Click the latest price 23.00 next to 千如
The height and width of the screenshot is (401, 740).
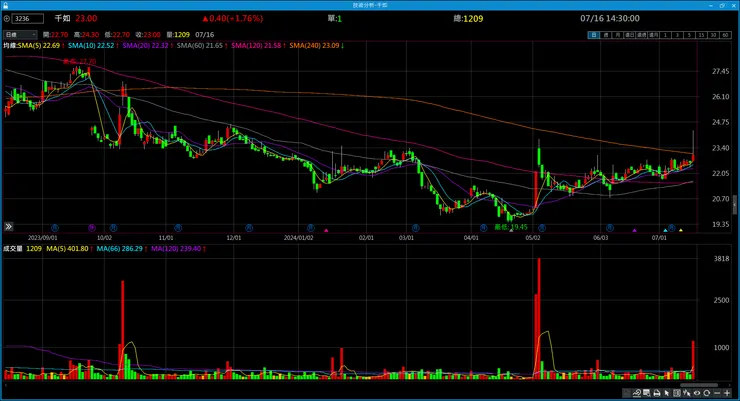(86, 18)
